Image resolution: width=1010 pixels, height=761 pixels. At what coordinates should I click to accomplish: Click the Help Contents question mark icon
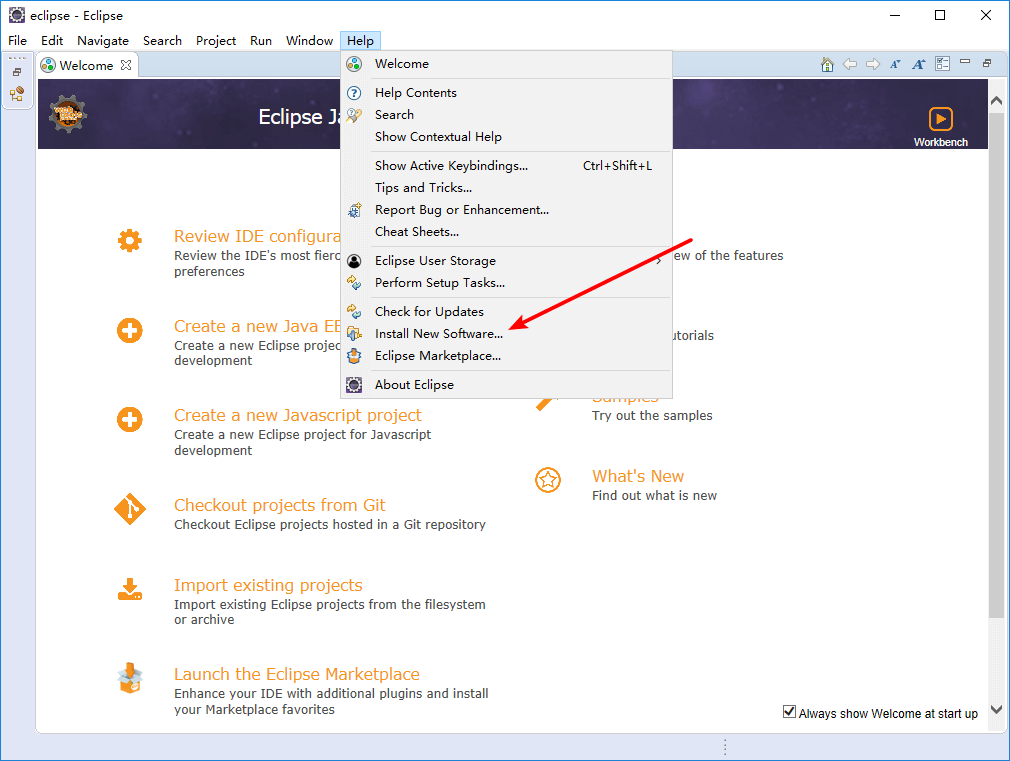tap(354, 93)
